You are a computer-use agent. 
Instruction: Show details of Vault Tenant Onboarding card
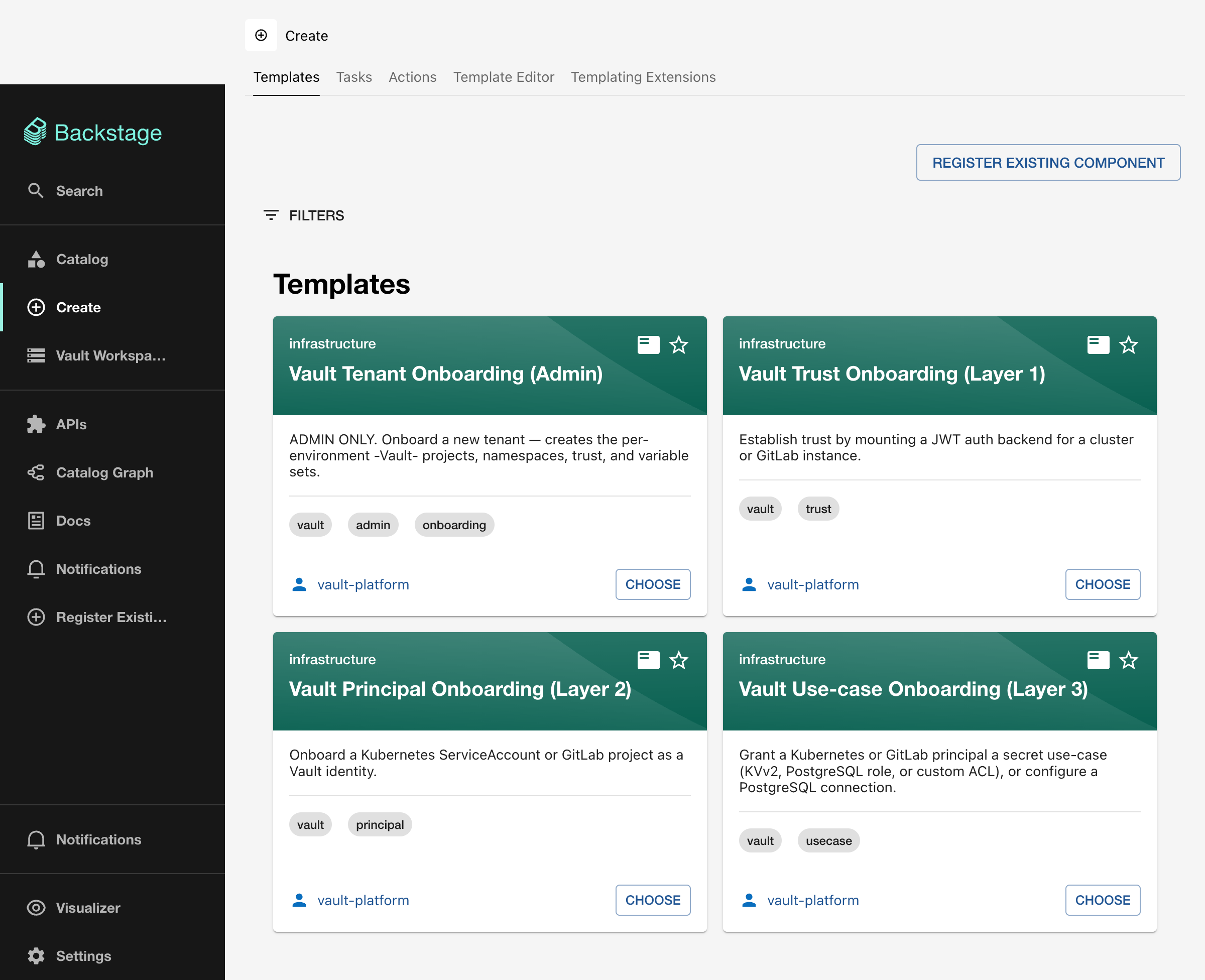(648, 344)
